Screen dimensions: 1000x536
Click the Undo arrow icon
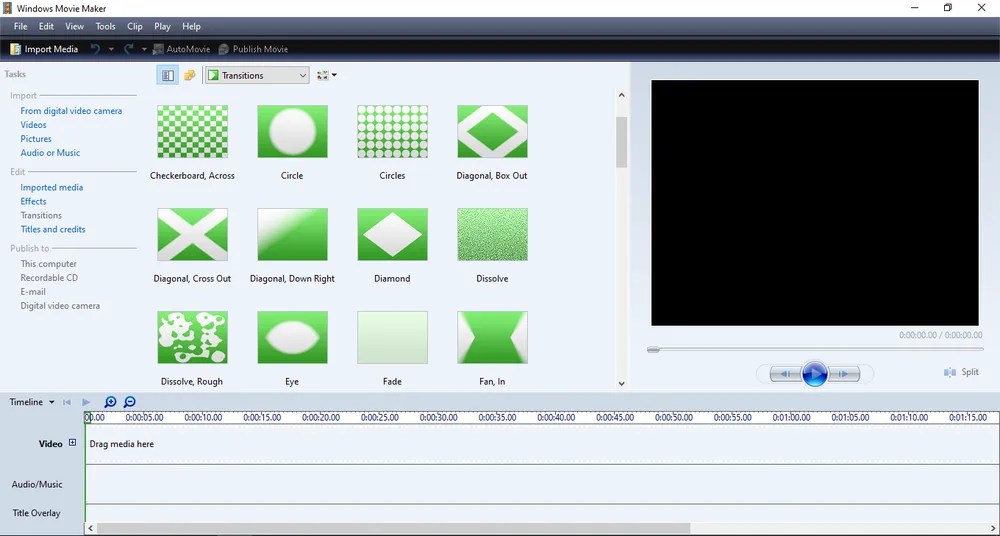point(95,49)
